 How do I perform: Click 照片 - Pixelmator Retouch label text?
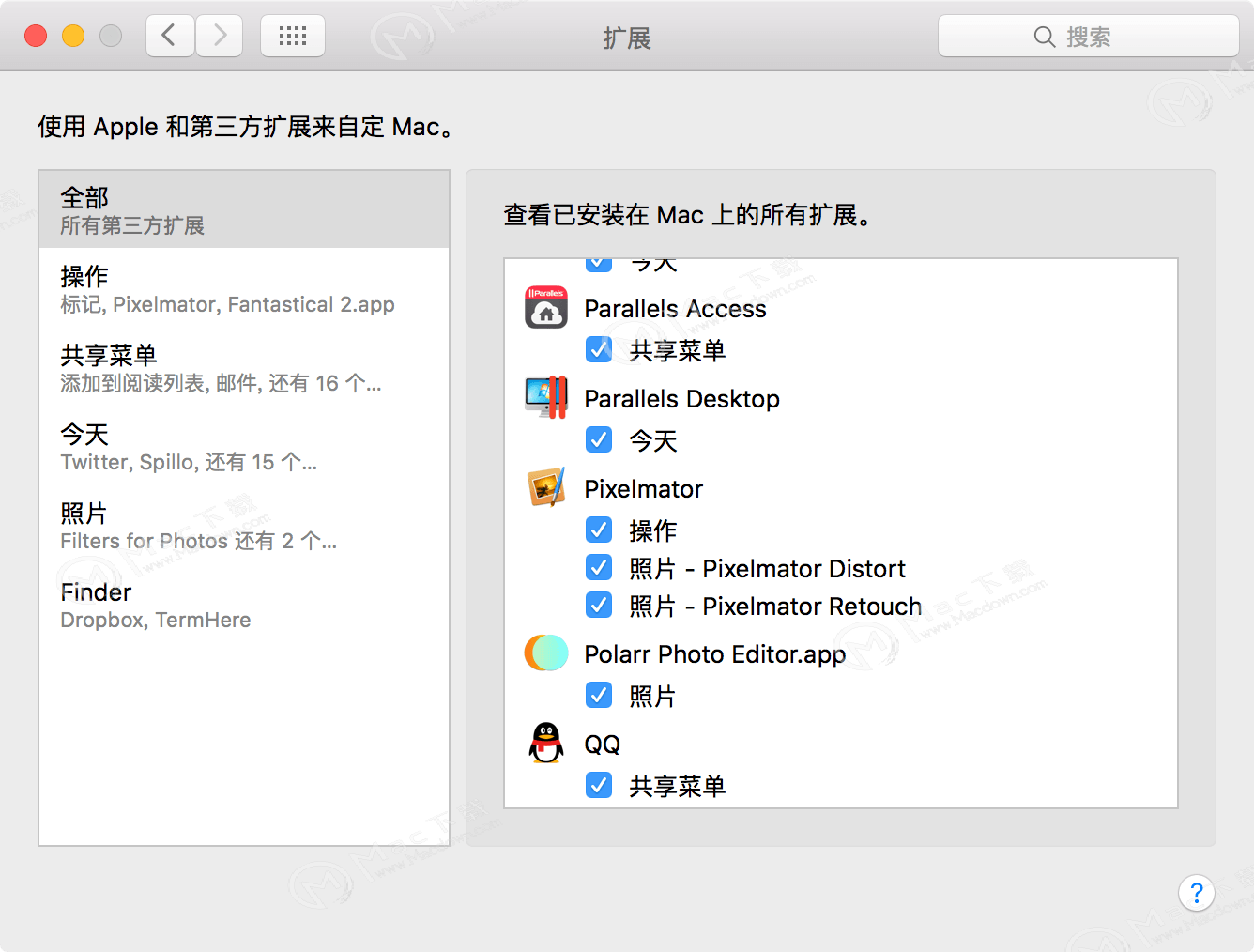[x=775, y=607]
